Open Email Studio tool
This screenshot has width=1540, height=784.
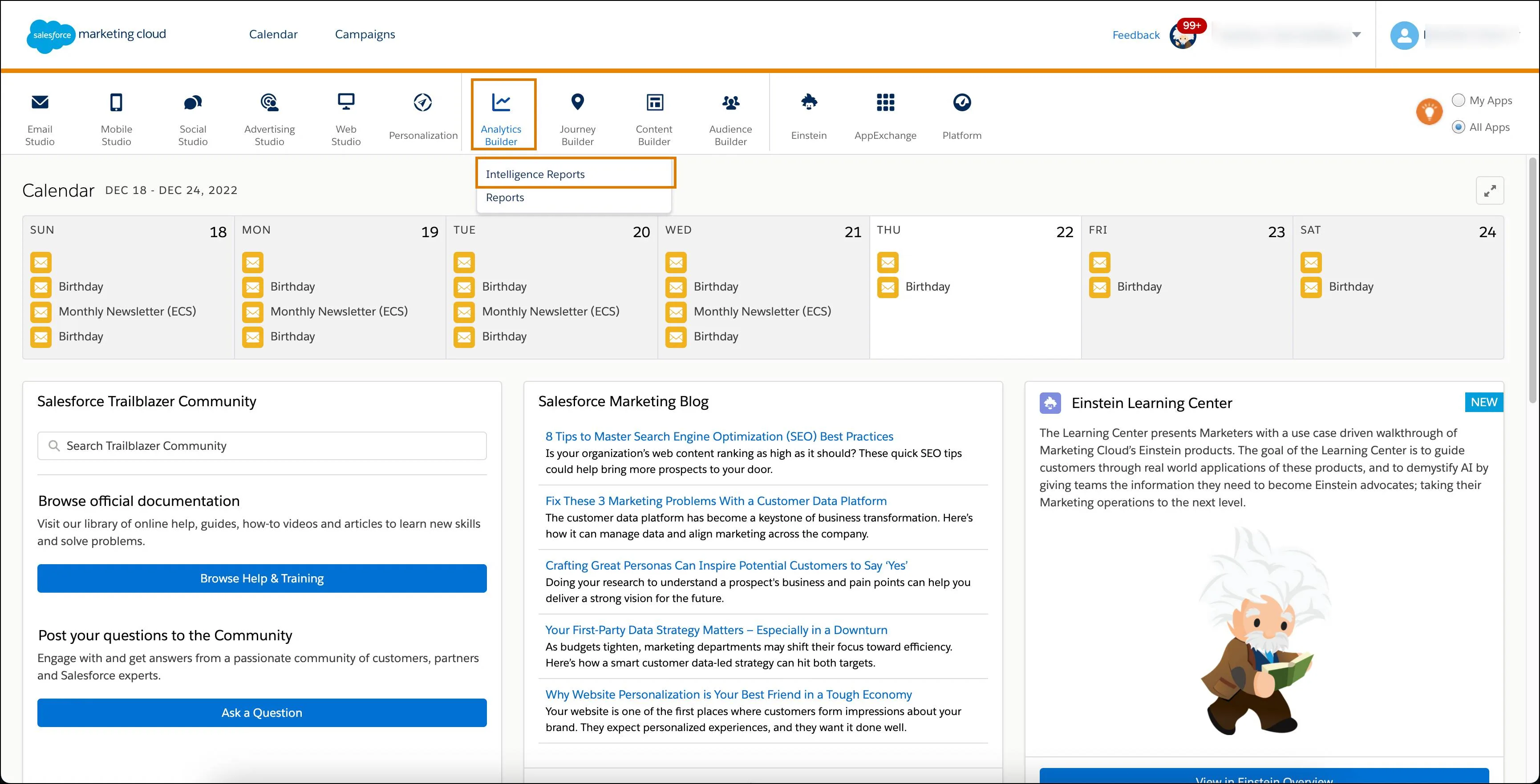point(40,114)
